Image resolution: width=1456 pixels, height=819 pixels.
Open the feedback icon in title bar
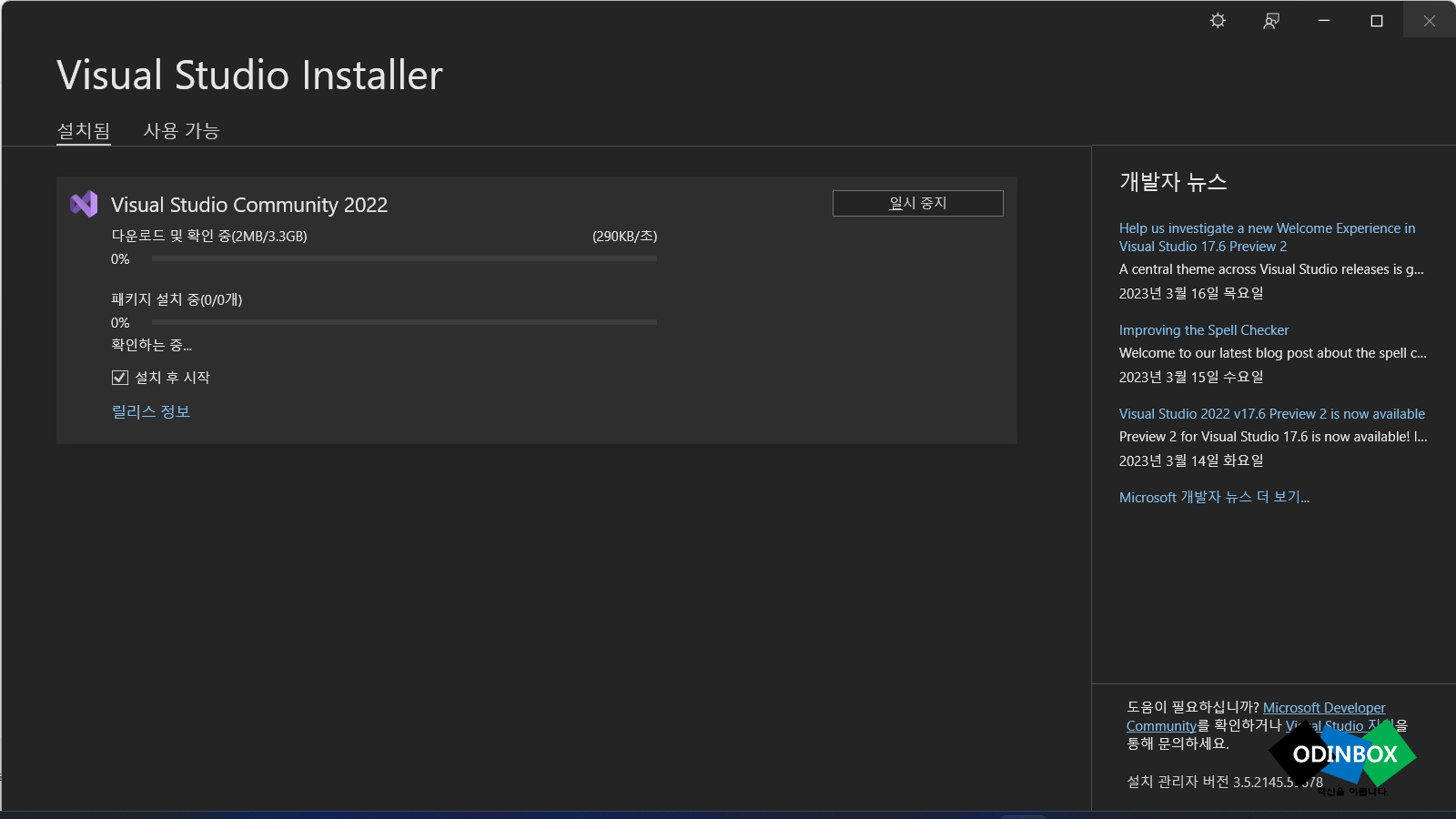1271,20
